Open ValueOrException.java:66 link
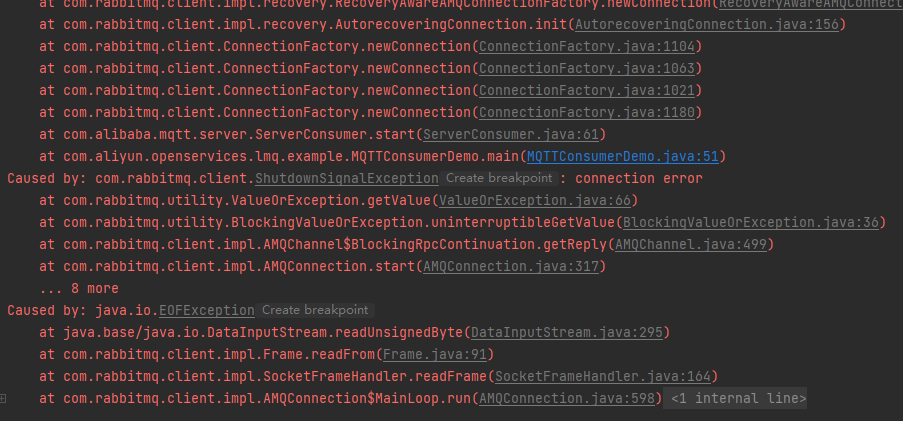This screenshot has height=421, width=903. point(535,200)
